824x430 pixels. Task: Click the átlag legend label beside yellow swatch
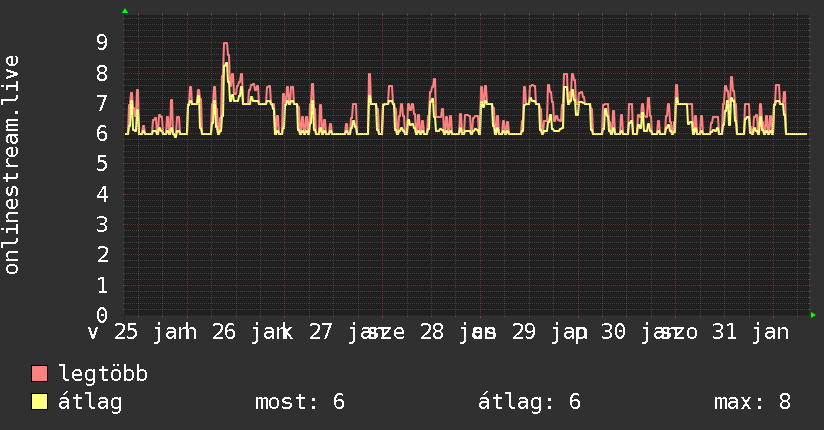click(90, 402)
